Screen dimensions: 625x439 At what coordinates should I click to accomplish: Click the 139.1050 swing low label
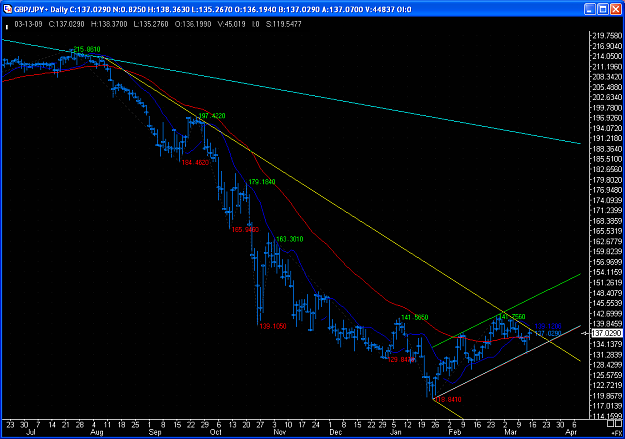click(x=273, y=326)
